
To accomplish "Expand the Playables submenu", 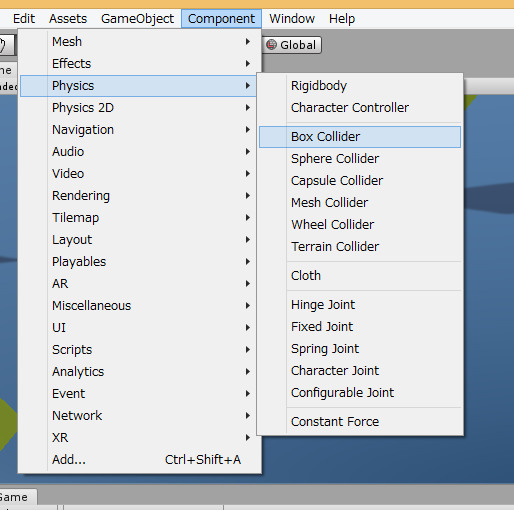I will click(x=138, y=262).
